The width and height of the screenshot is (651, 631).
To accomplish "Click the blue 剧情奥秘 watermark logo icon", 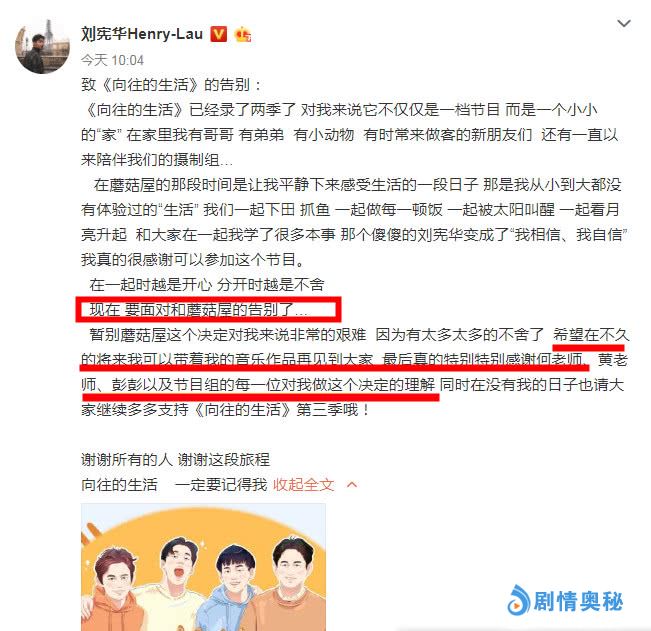I will (519, 600).
